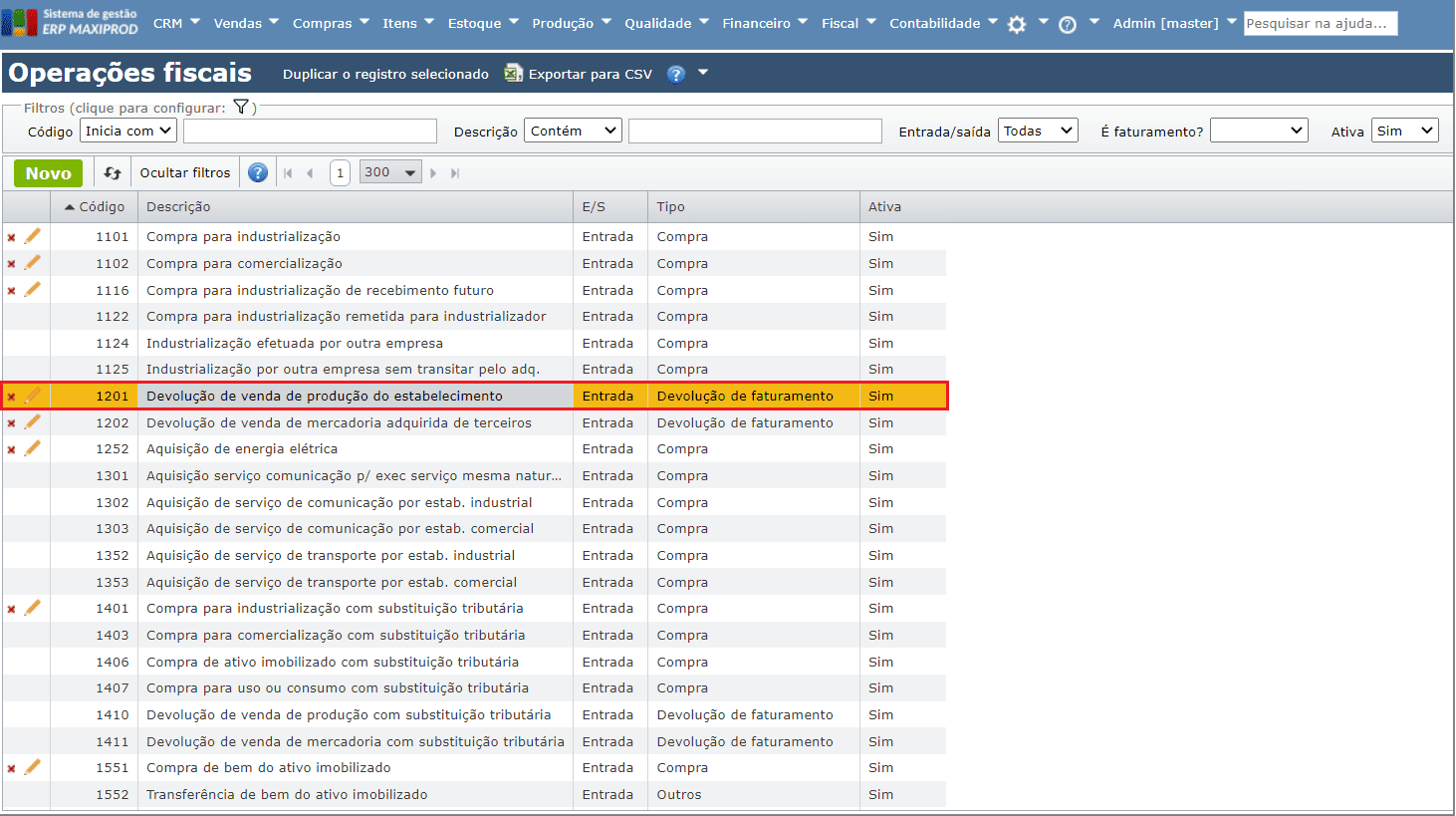Viewport: 1456px width, 816px height.
Task: Change page size dropdown showing 300
Action: pos(390,172)
